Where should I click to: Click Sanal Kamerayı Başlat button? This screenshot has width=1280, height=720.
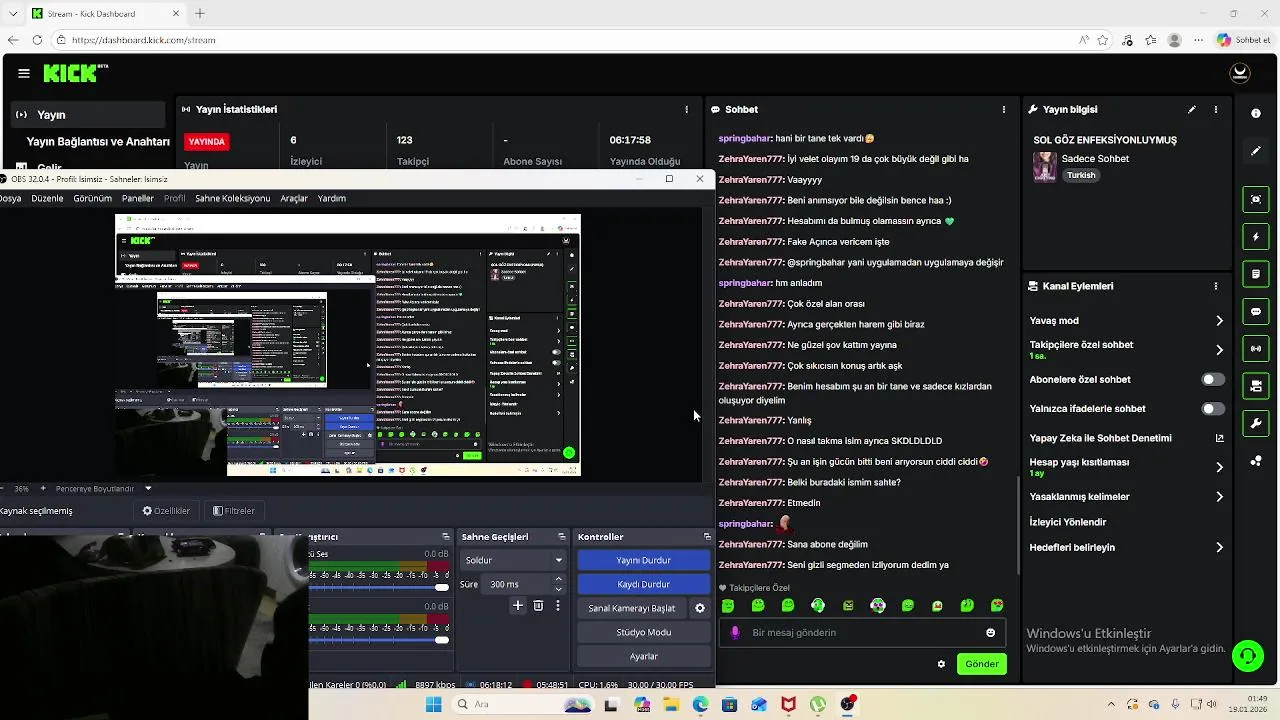[632, 608]
